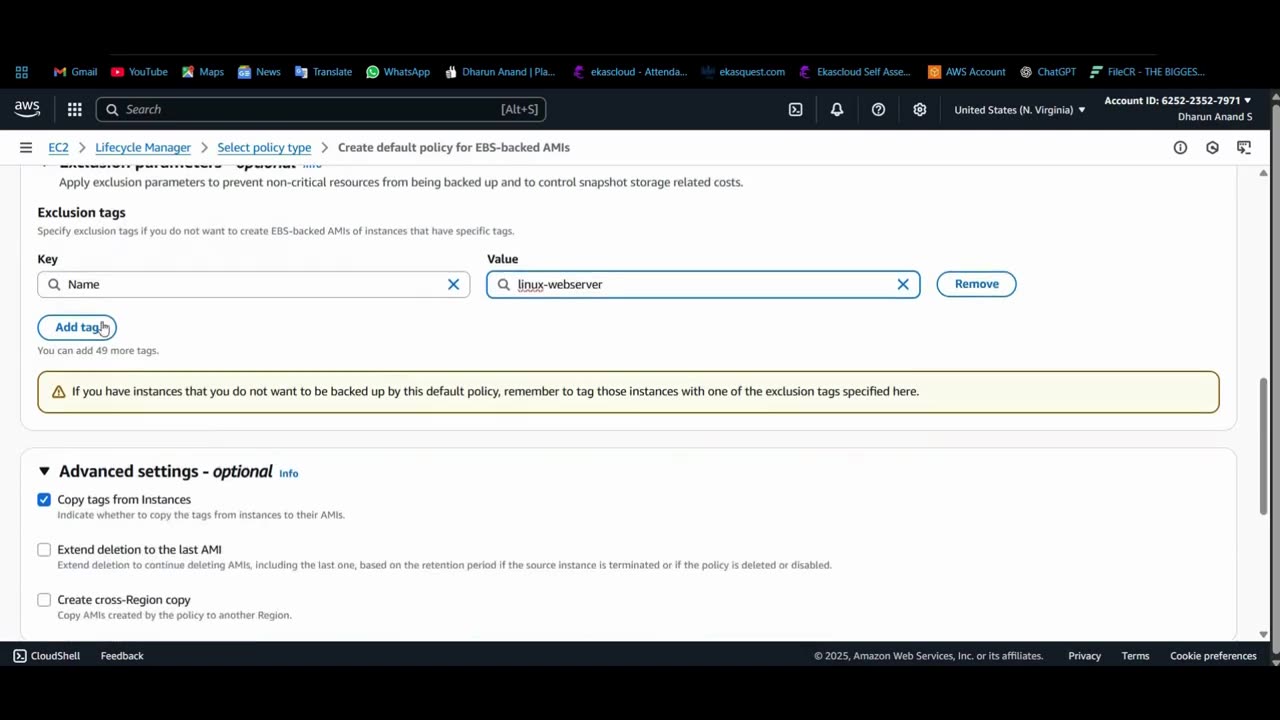Open Maps bookmark
The image size is (1280, 720).
click(202, 72)
